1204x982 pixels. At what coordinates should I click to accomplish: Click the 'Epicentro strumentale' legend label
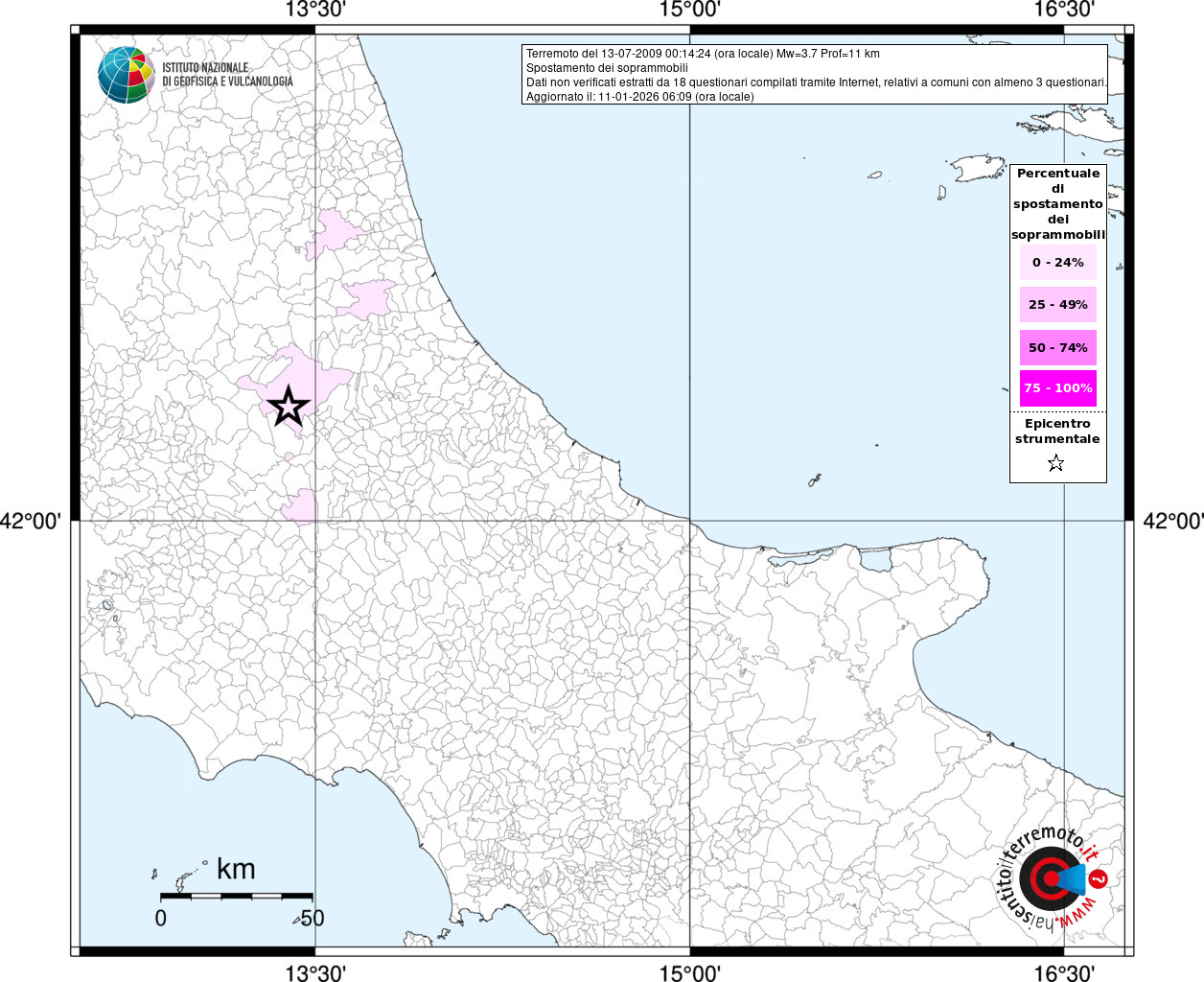pos(1057,431)
